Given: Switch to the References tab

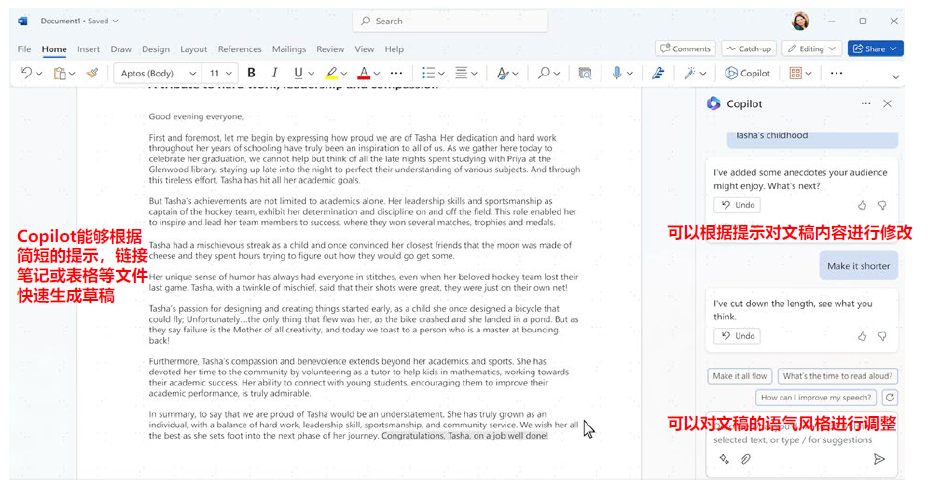Looking at the screenshot, I should click(240, 49).
